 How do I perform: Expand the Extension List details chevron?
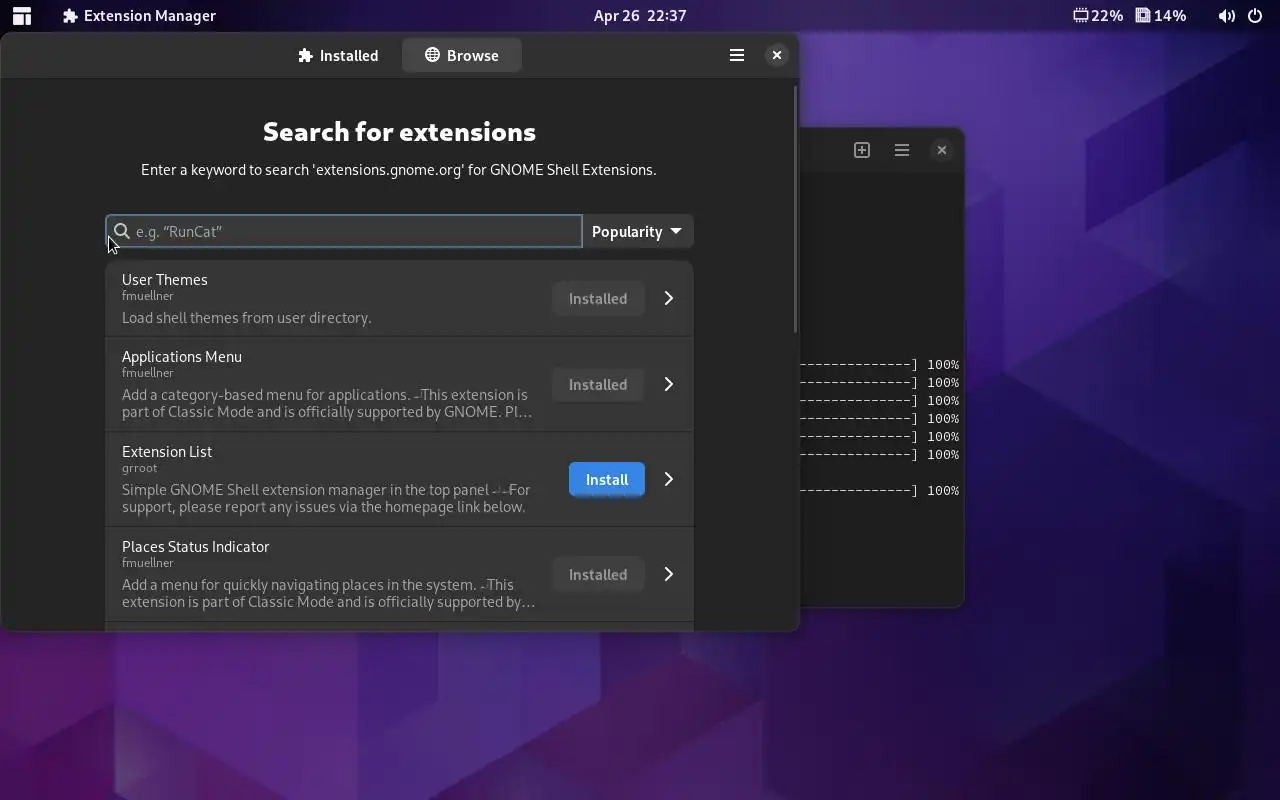tap(669, 479)
